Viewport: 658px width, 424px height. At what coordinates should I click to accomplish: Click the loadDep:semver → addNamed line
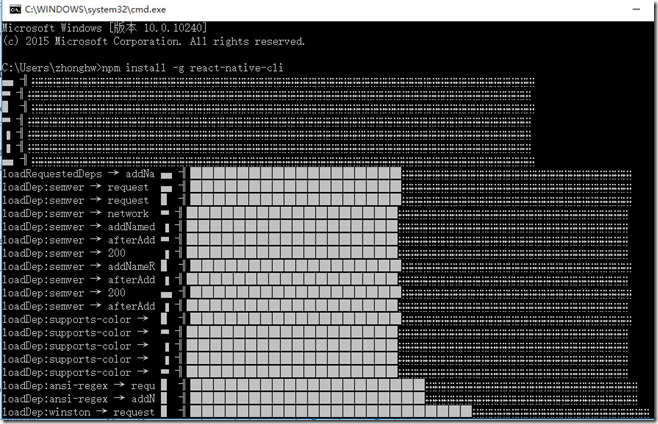(x=78, y=227)
